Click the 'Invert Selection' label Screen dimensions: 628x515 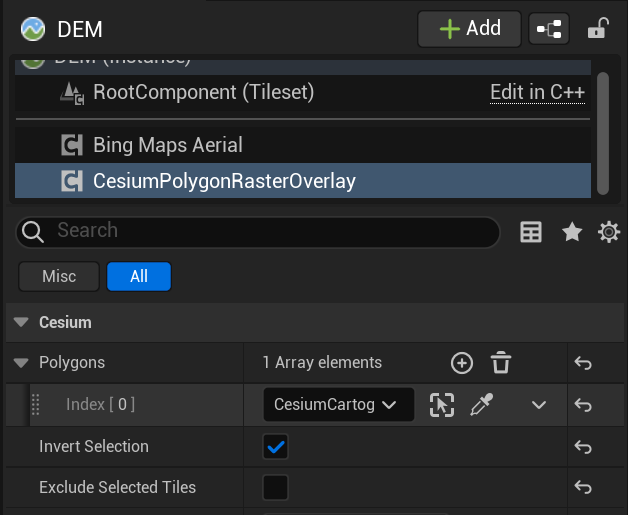point(94,447)
